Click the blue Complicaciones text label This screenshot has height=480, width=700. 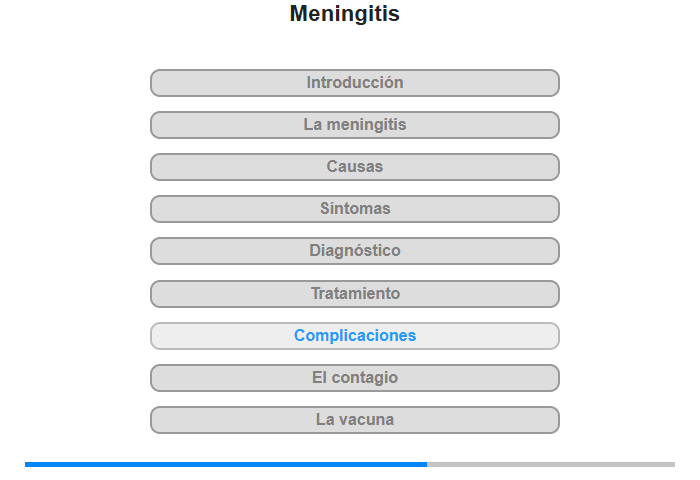355,336
